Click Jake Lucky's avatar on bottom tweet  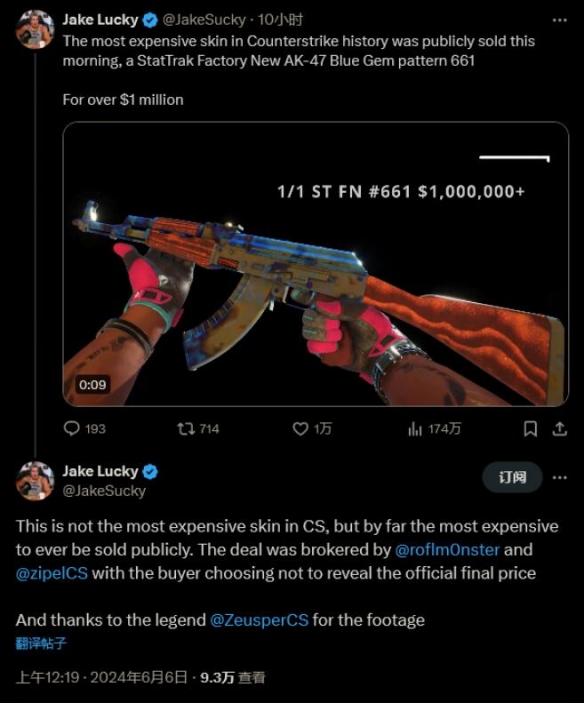35,481
